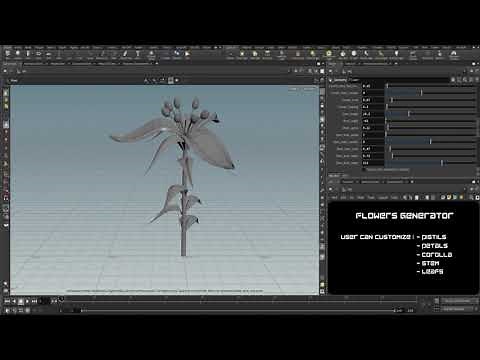Image resolution: width=480 pixels, height=360 pixels.
Task: Jump to first frame in playbar
Action: click(x=7, y=301)
